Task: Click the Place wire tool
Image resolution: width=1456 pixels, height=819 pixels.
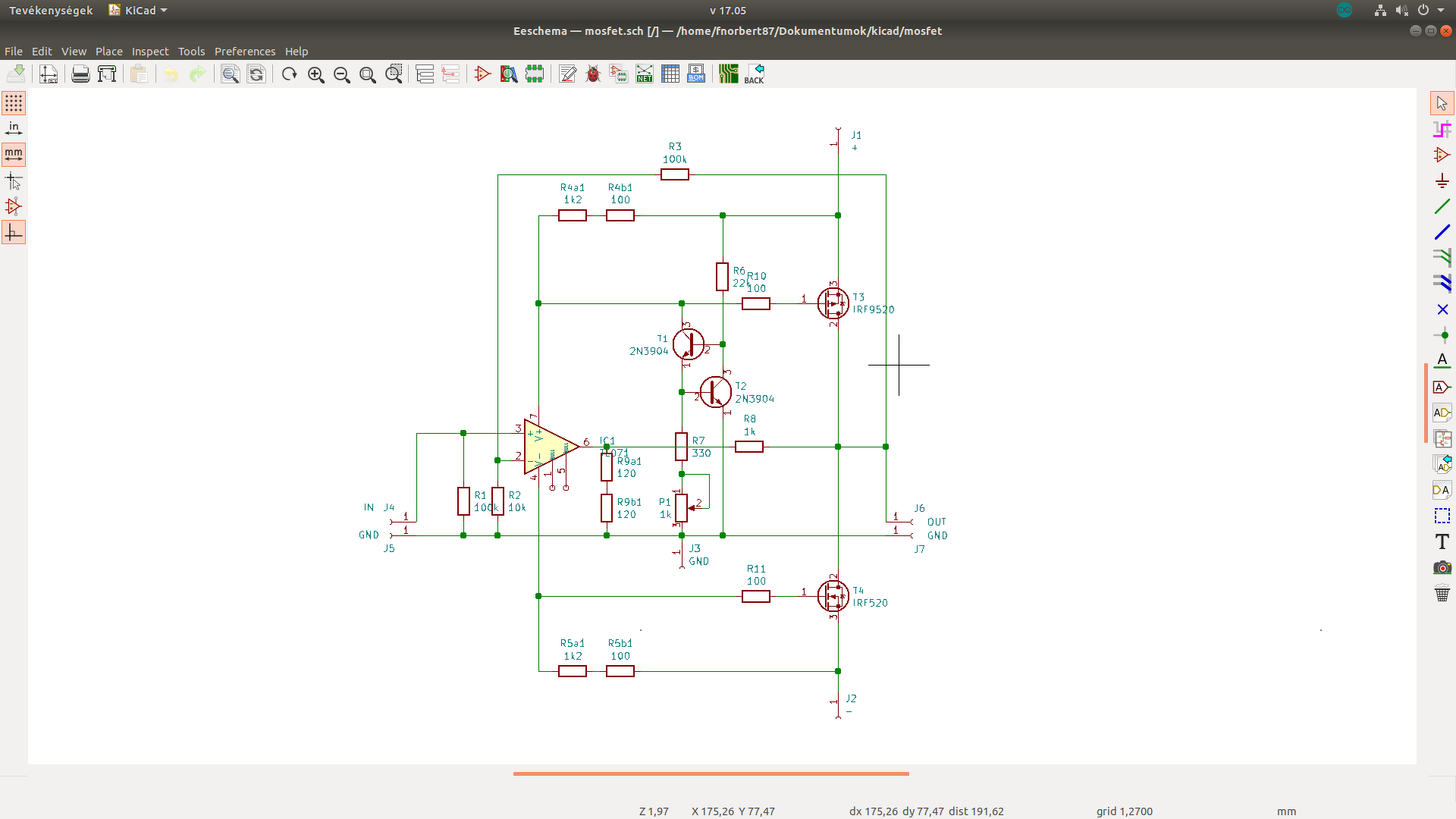Action: click(x=1442, y=206)
